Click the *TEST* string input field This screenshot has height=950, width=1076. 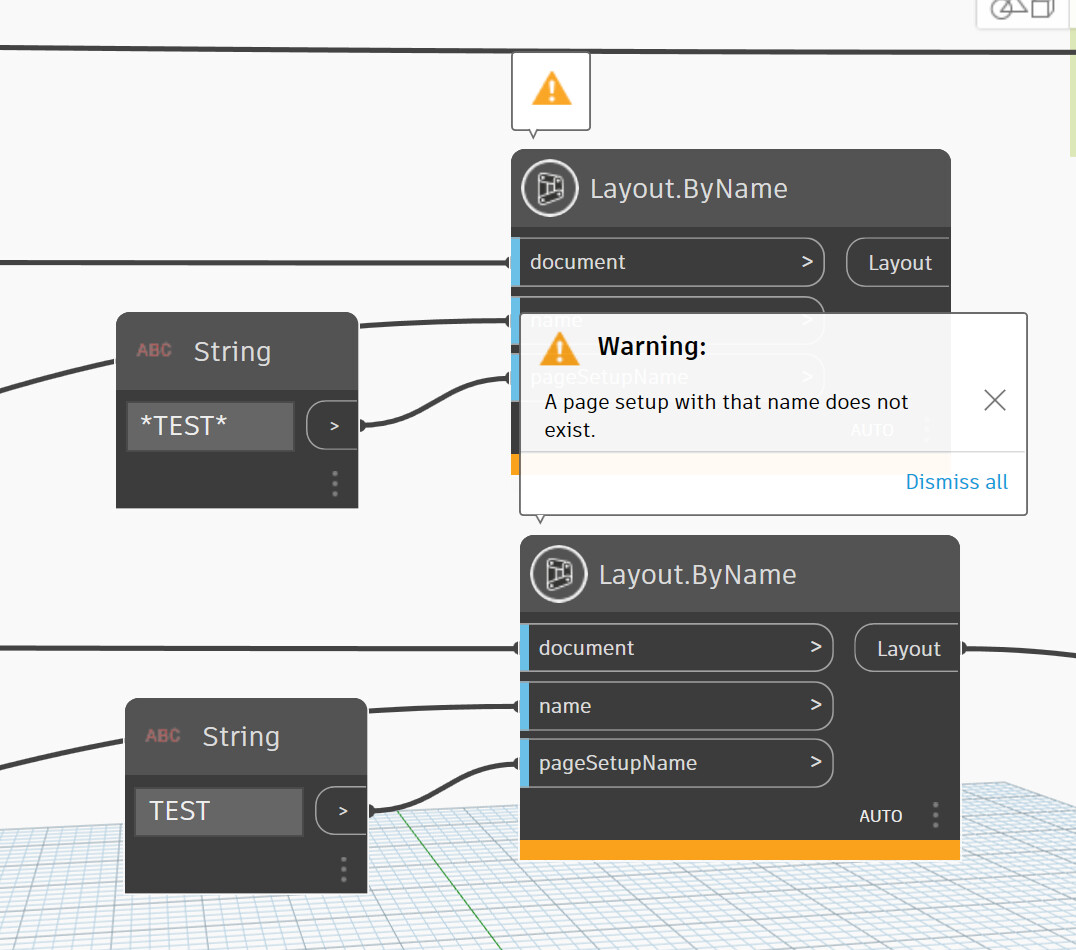211,426
